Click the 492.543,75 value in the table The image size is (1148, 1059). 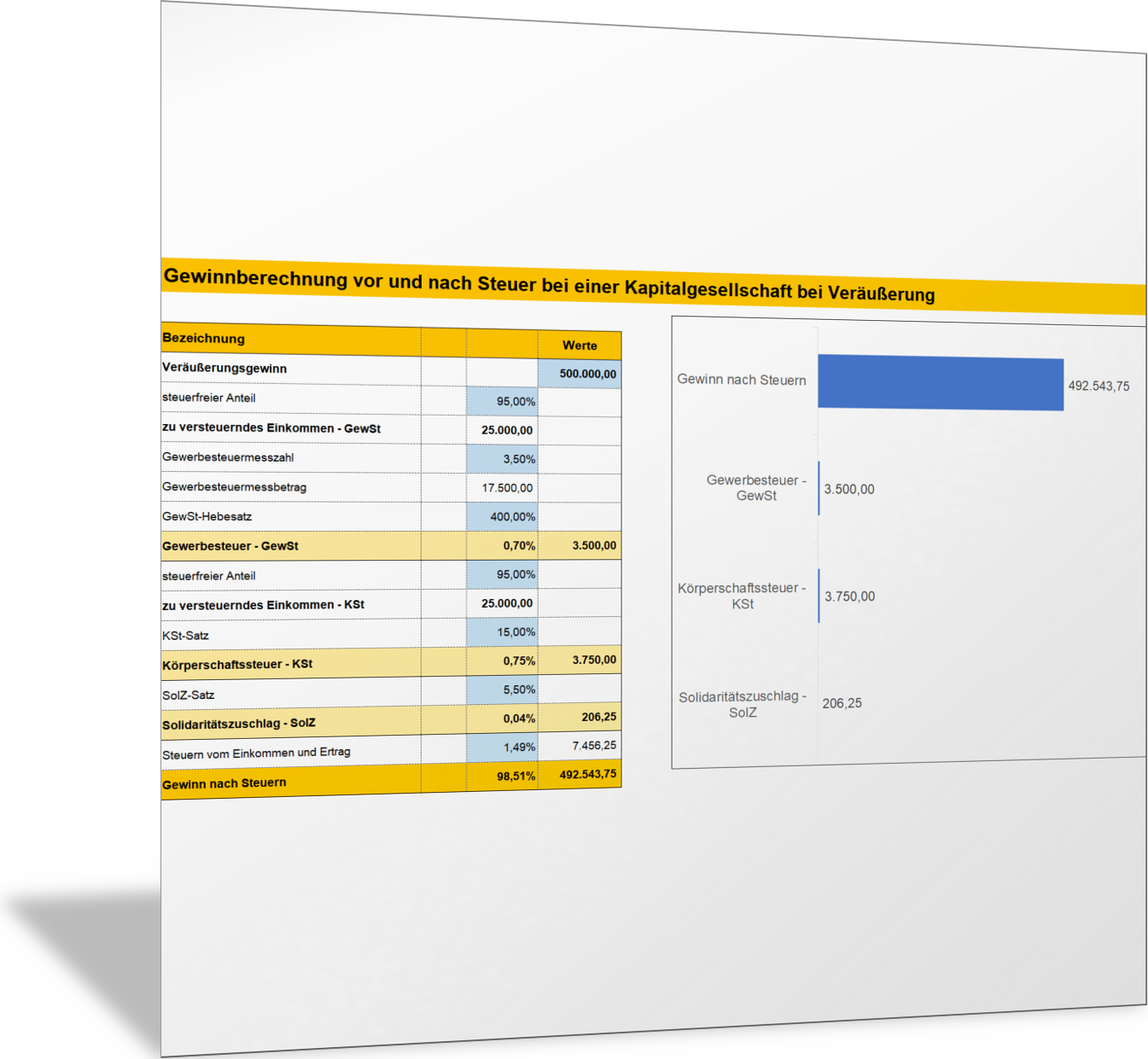point(580,775)
